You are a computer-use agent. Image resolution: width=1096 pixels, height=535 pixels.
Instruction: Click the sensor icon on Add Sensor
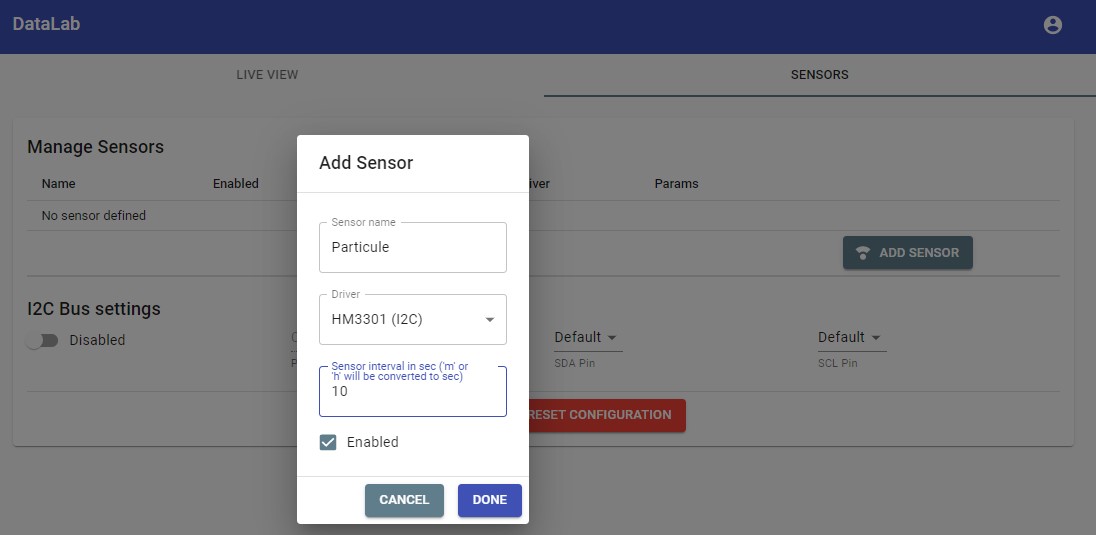863,253
